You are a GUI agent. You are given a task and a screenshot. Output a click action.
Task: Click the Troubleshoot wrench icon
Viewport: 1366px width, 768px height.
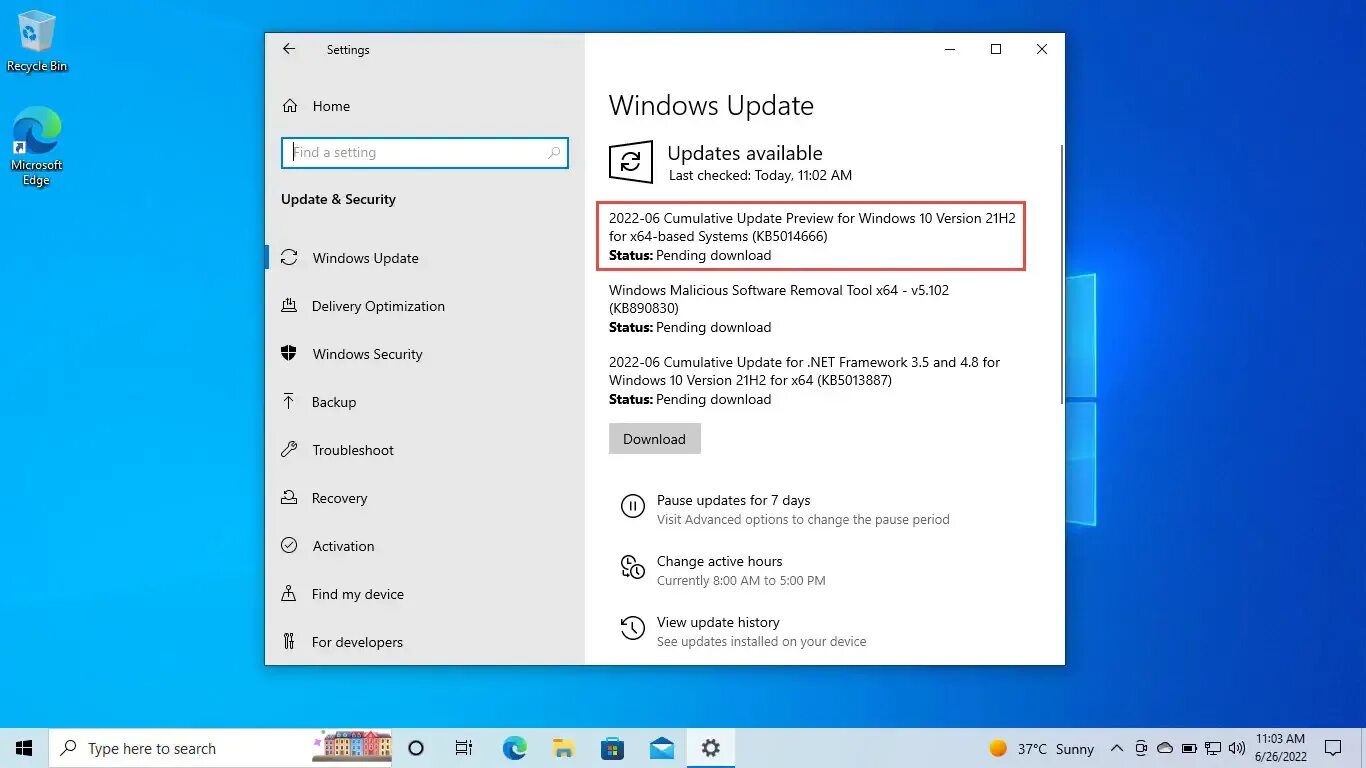[x=289, y=449]
